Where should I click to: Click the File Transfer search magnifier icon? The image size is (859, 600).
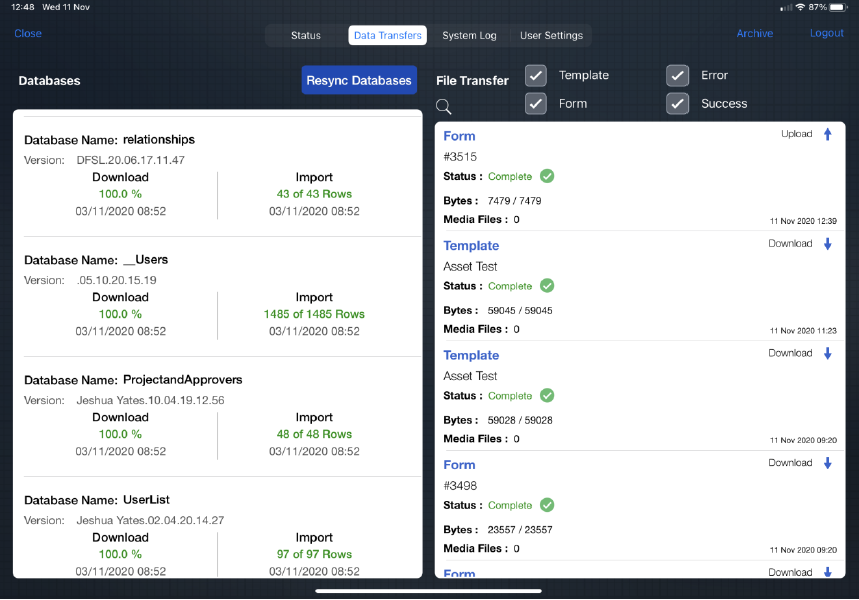tap(444, 107)
